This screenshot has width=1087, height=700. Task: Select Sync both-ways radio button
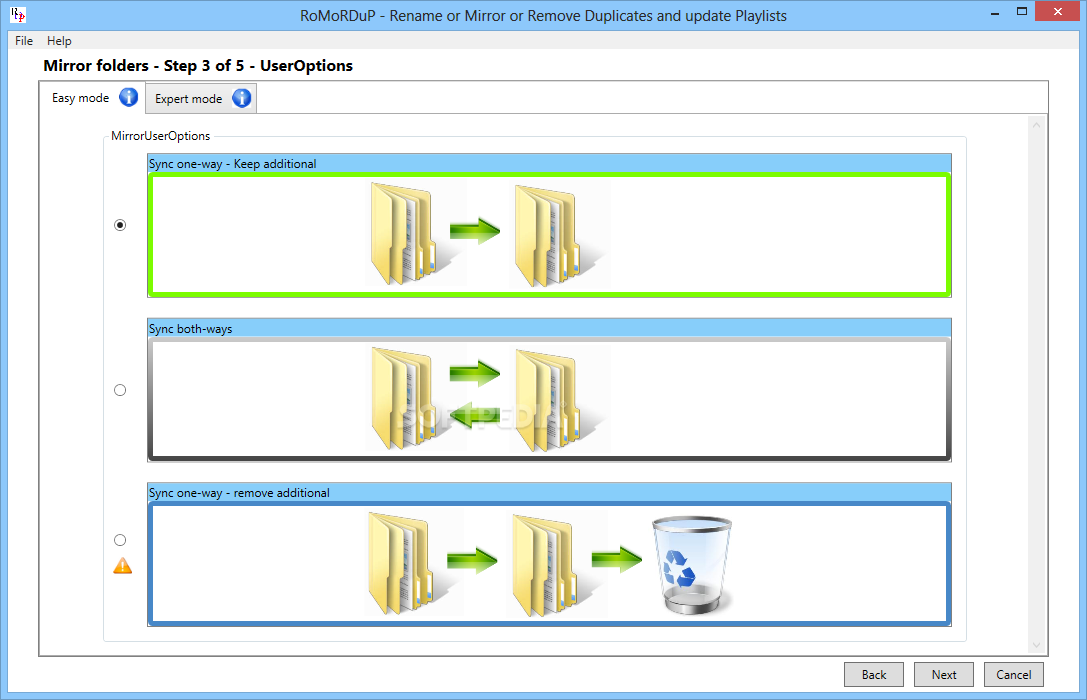tap(120, 390)
